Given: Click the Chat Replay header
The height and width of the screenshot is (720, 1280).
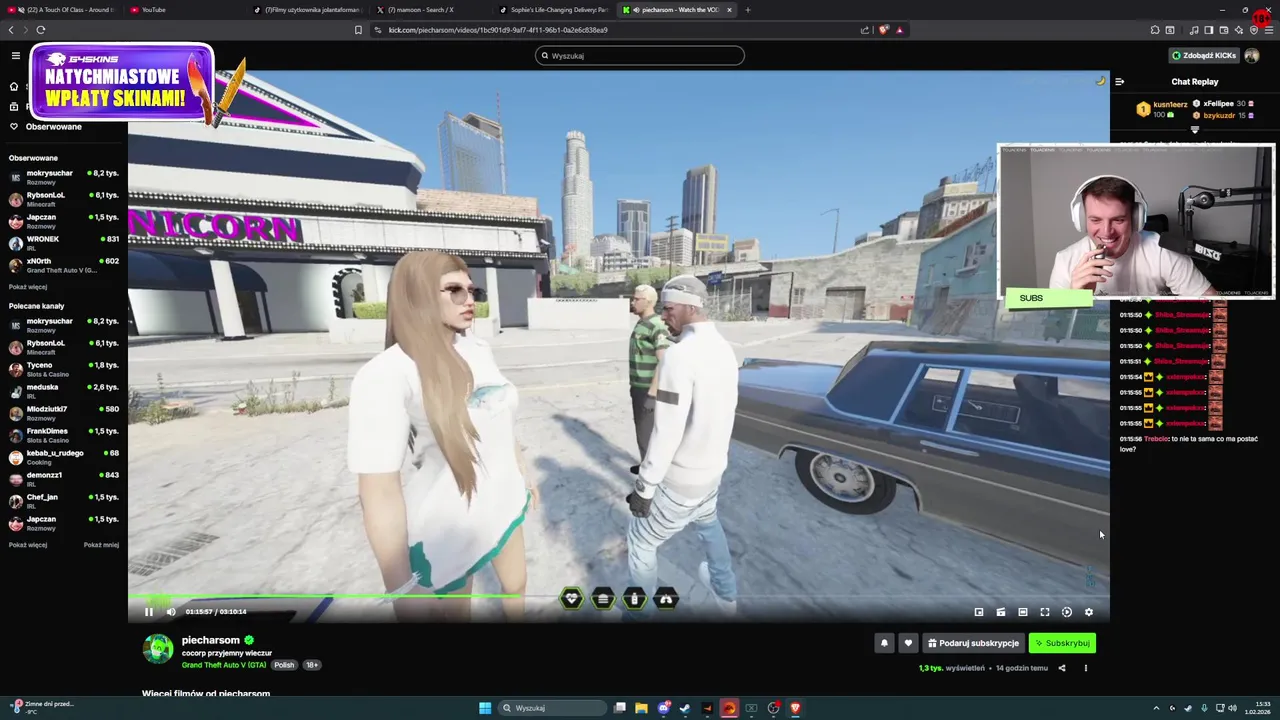Looking at the screenshot, I should tap(1194, 82).
